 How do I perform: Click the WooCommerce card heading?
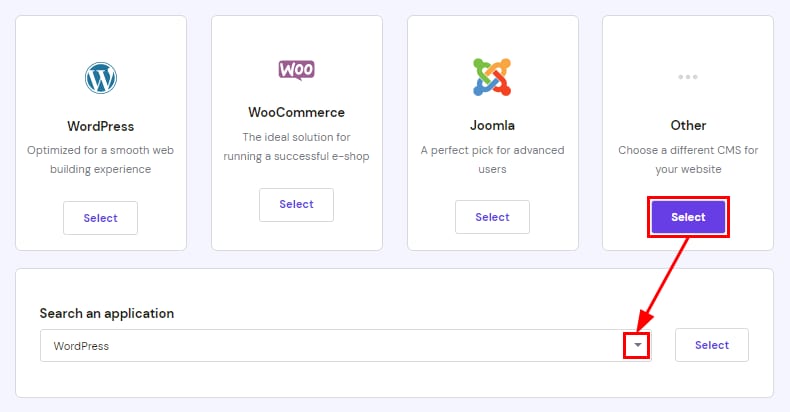pyautogui.click(x=296, y=112)
